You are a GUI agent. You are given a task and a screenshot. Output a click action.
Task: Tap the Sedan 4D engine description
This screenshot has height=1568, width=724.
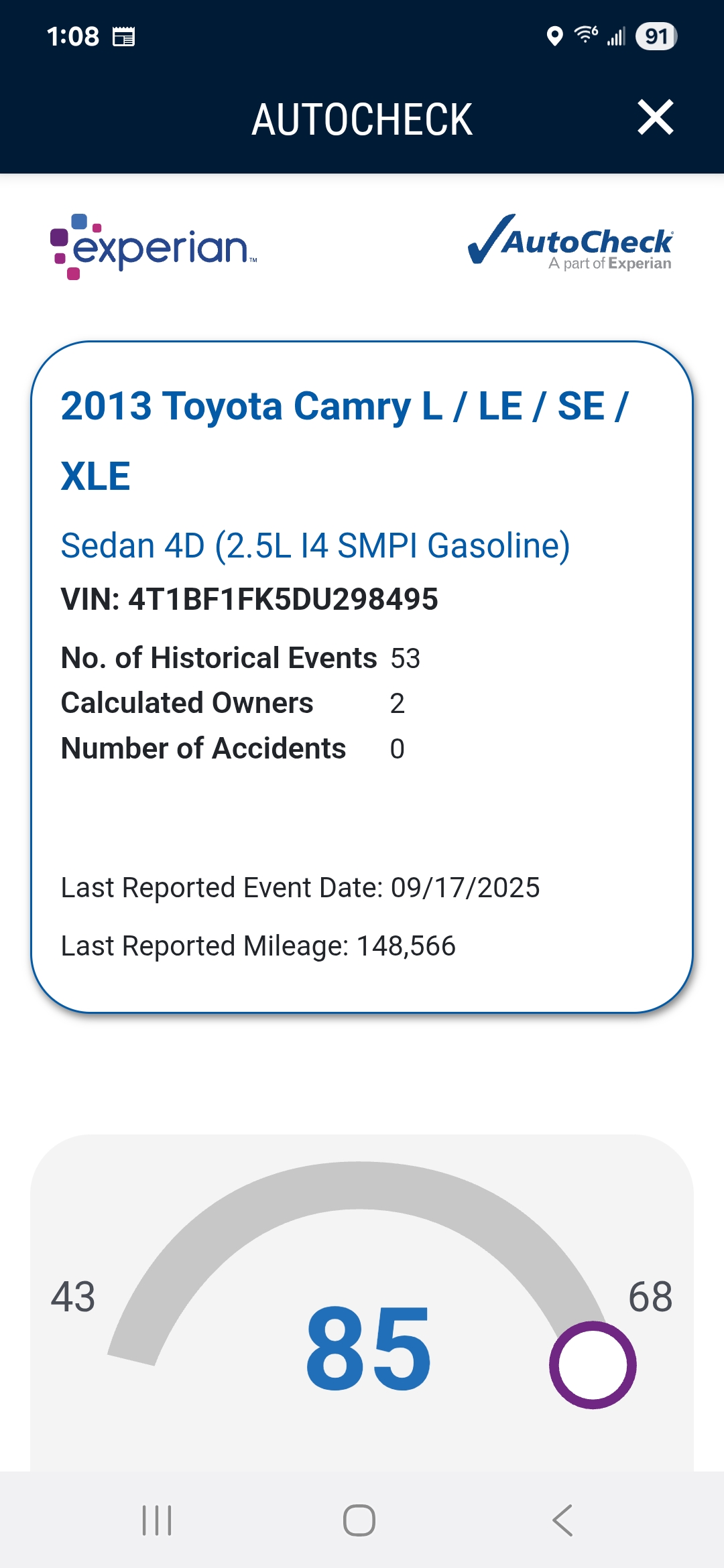click(315, 545)
